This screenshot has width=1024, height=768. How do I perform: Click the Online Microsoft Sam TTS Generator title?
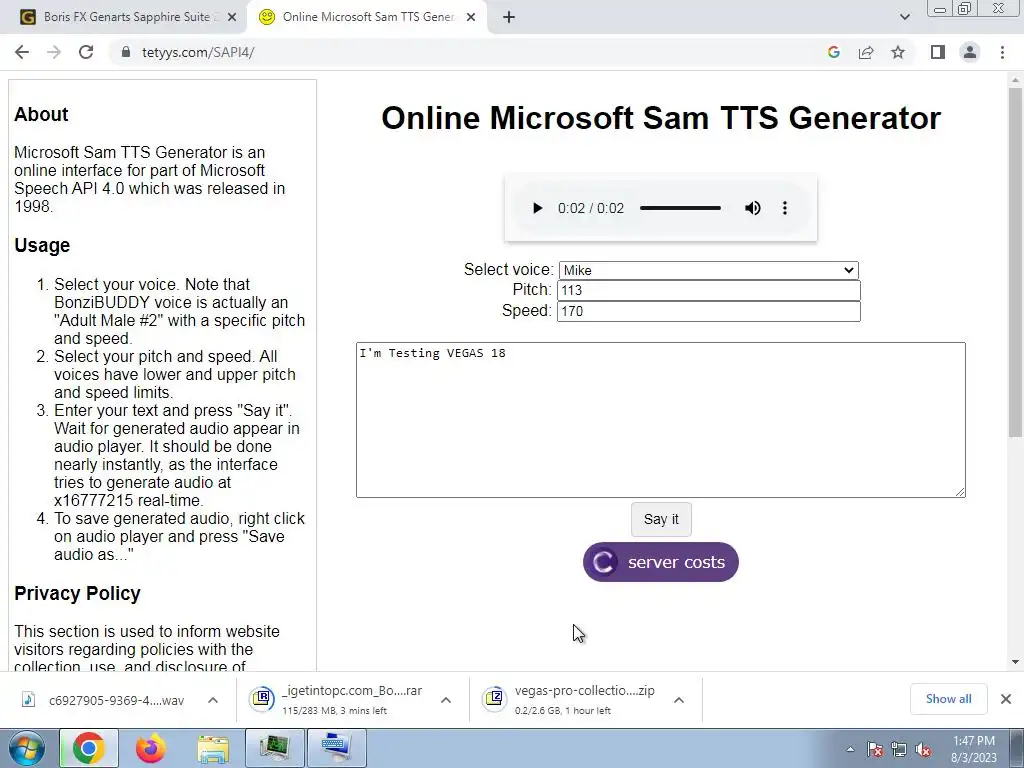661,118
